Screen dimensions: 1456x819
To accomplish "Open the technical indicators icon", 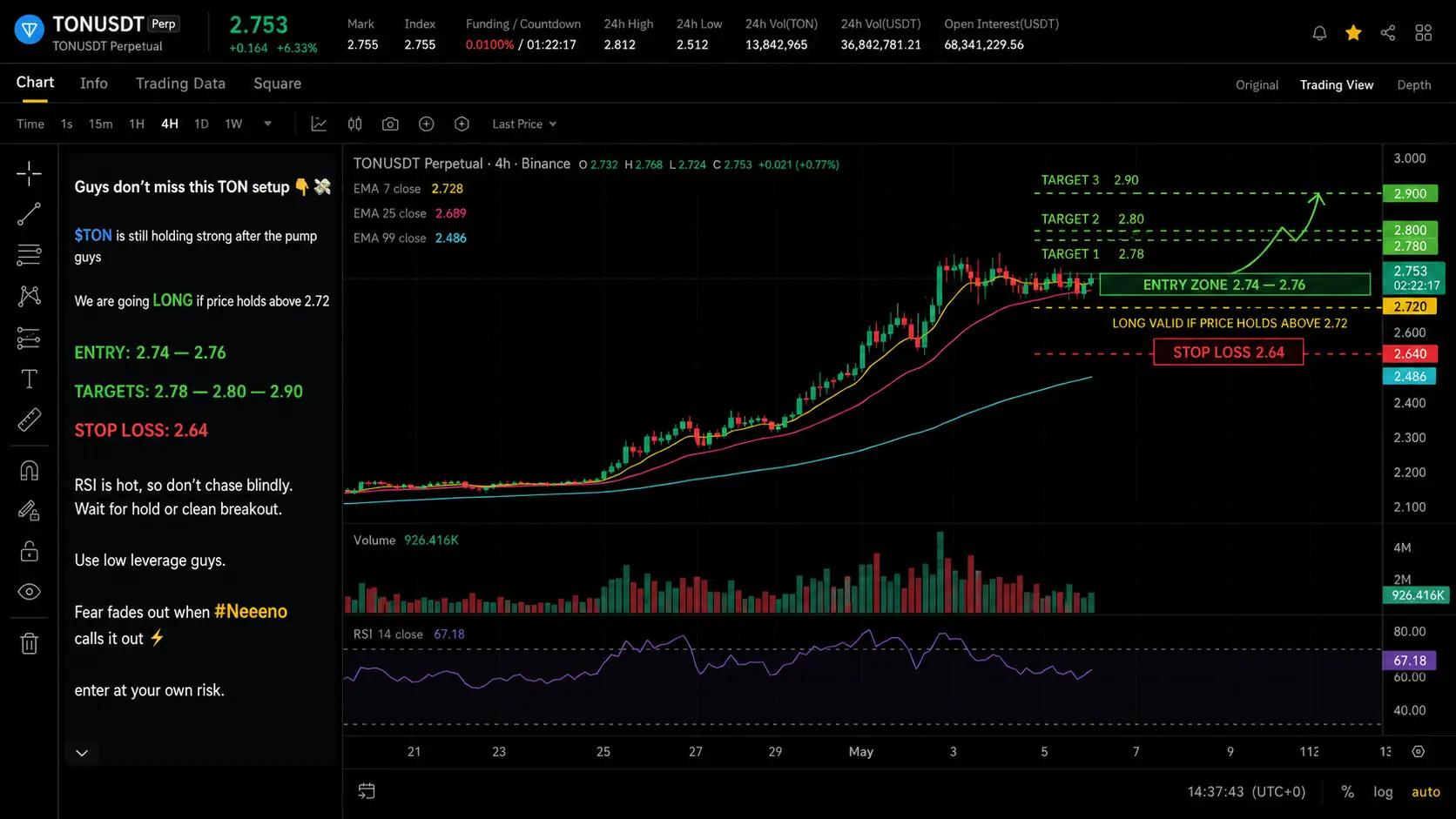I will tap(319, 124).
